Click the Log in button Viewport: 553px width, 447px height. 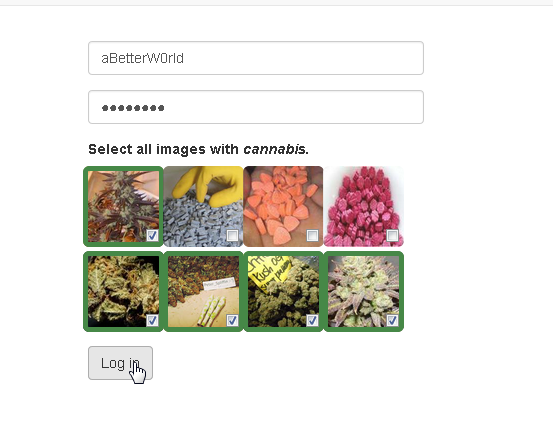click(x=120, y=363)
